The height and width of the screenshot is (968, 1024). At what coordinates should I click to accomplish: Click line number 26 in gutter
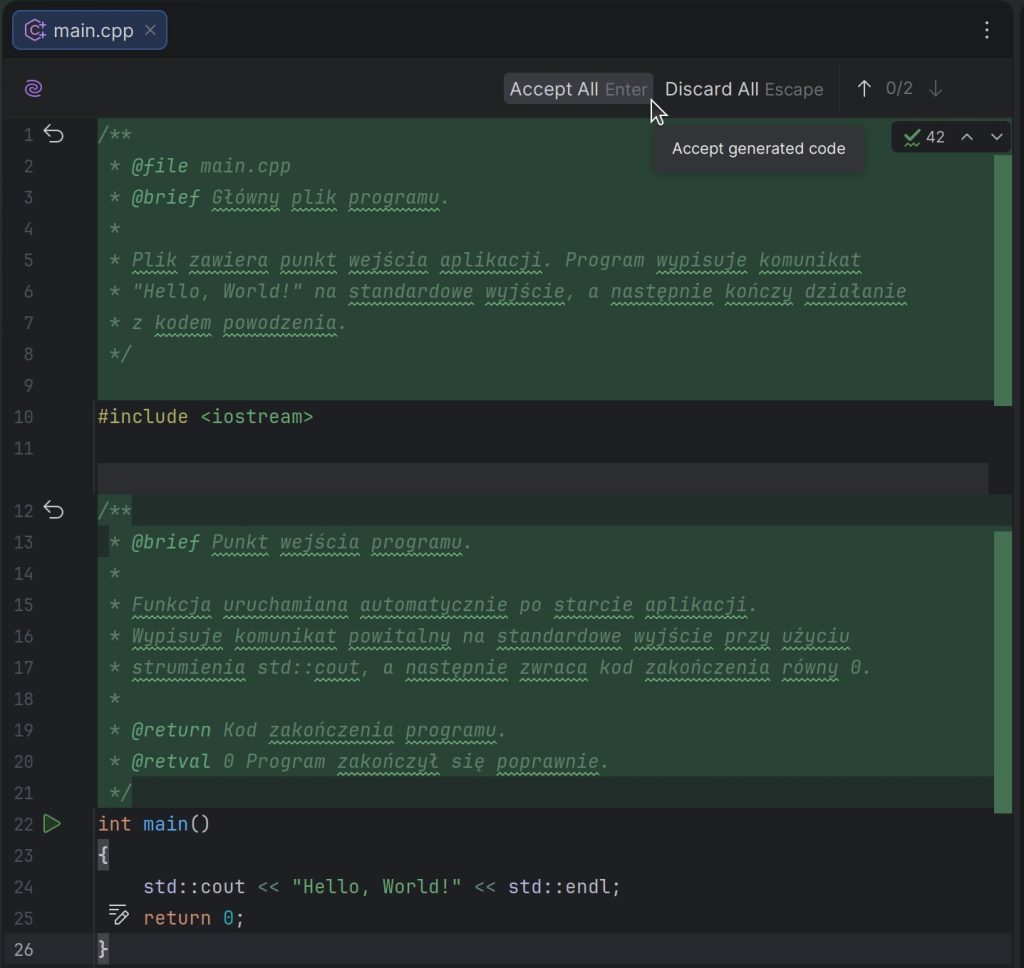24,949
